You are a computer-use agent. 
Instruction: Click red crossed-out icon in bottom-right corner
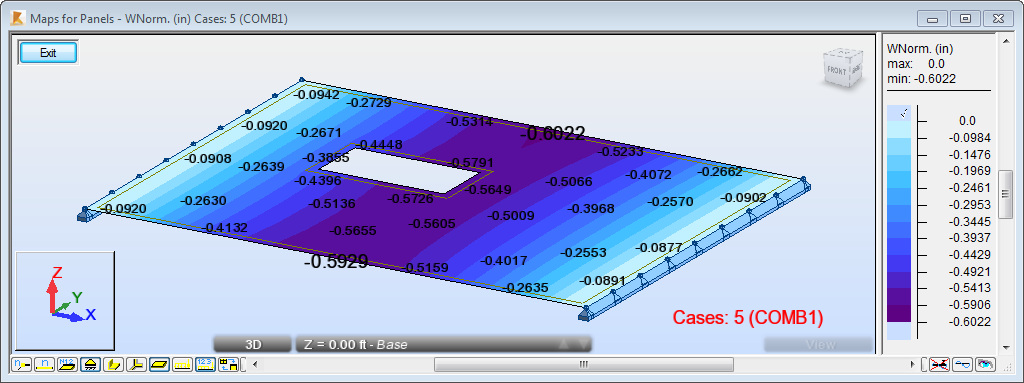[939, 364]
